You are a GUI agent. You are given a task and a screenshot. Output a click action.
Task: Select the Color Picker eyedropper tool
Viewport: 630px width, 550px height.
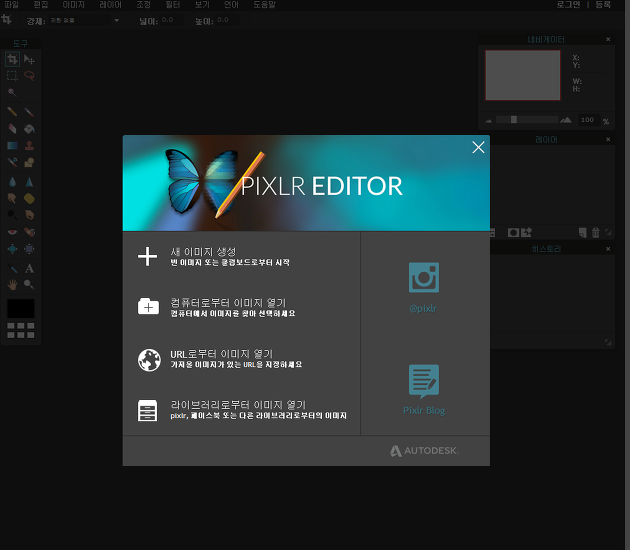tap(12, 268)
